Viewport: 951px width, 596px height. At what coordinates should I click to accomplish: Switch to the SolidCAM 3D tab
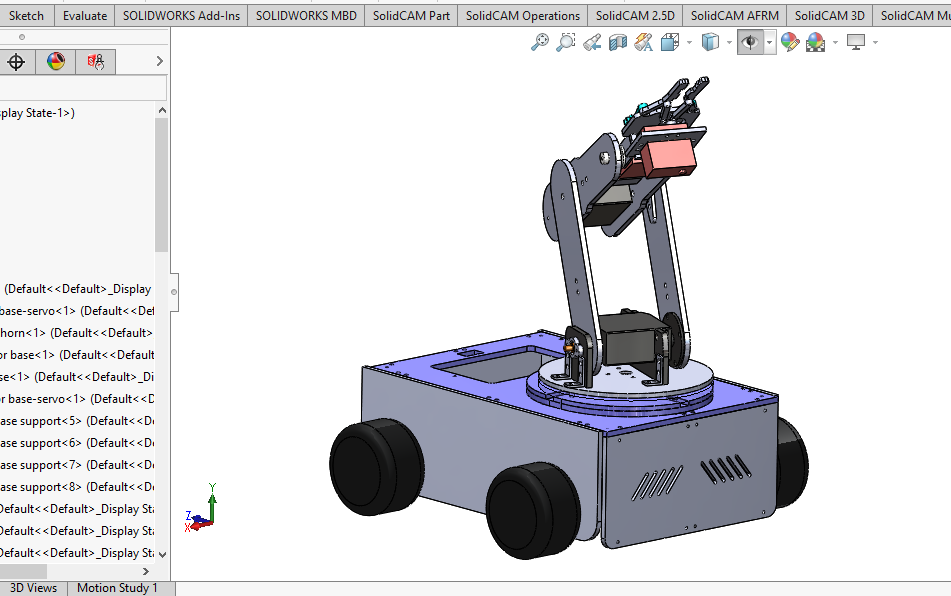830,16
